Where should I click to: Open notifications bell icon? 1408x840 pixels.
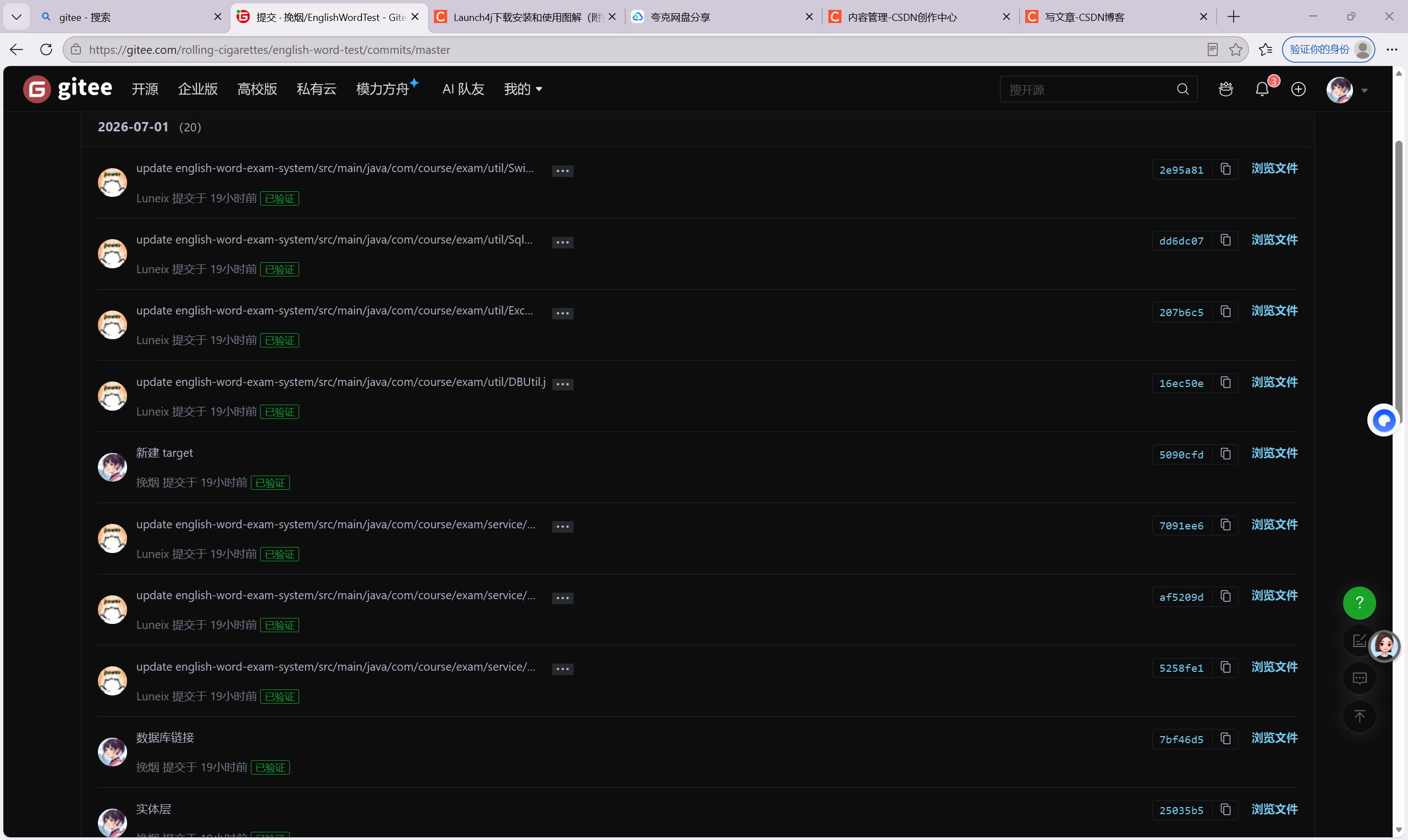coord(1262,89)
